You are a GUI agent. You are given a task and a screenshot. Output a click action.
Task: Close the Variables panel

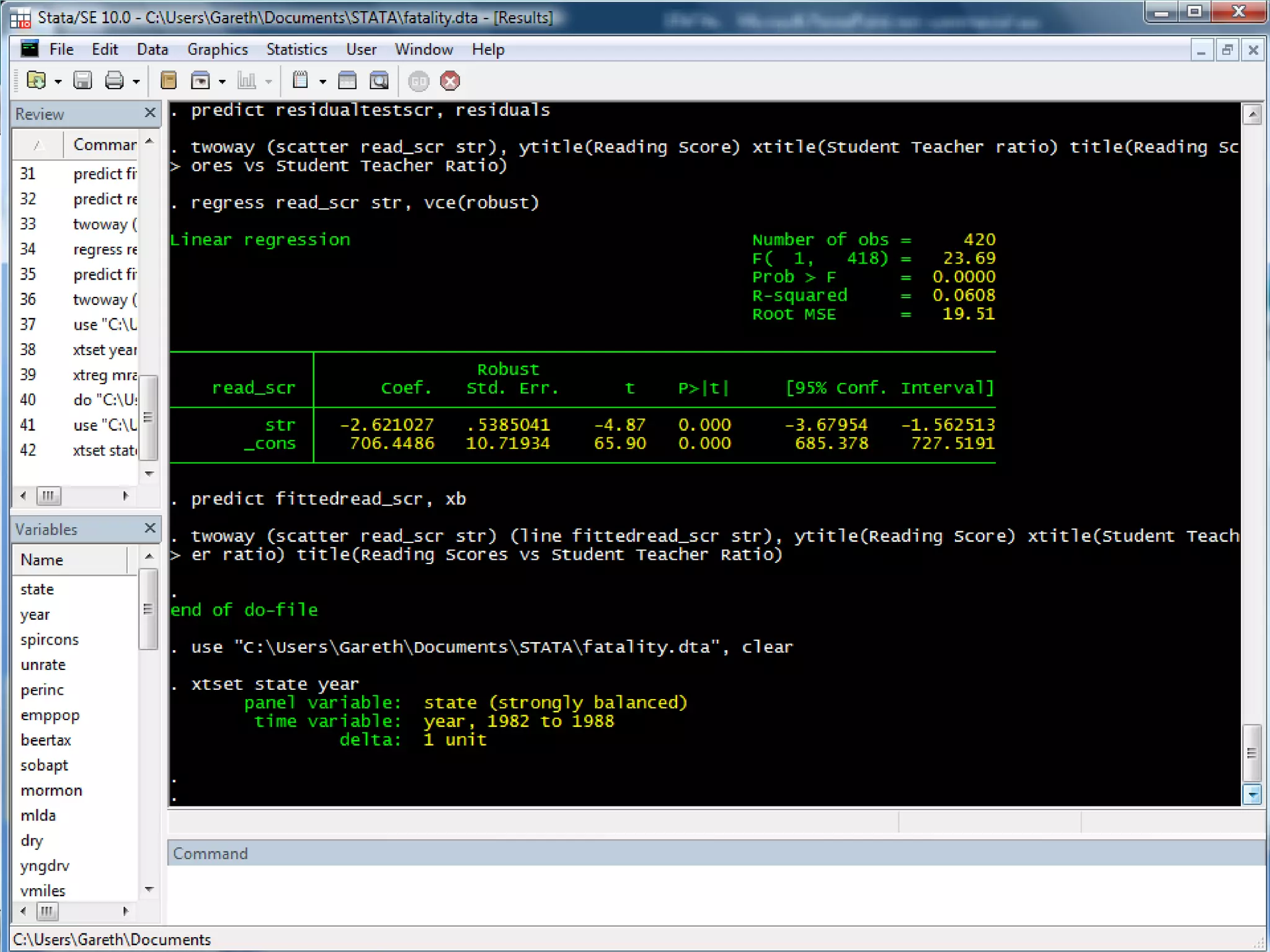(149, 528)
